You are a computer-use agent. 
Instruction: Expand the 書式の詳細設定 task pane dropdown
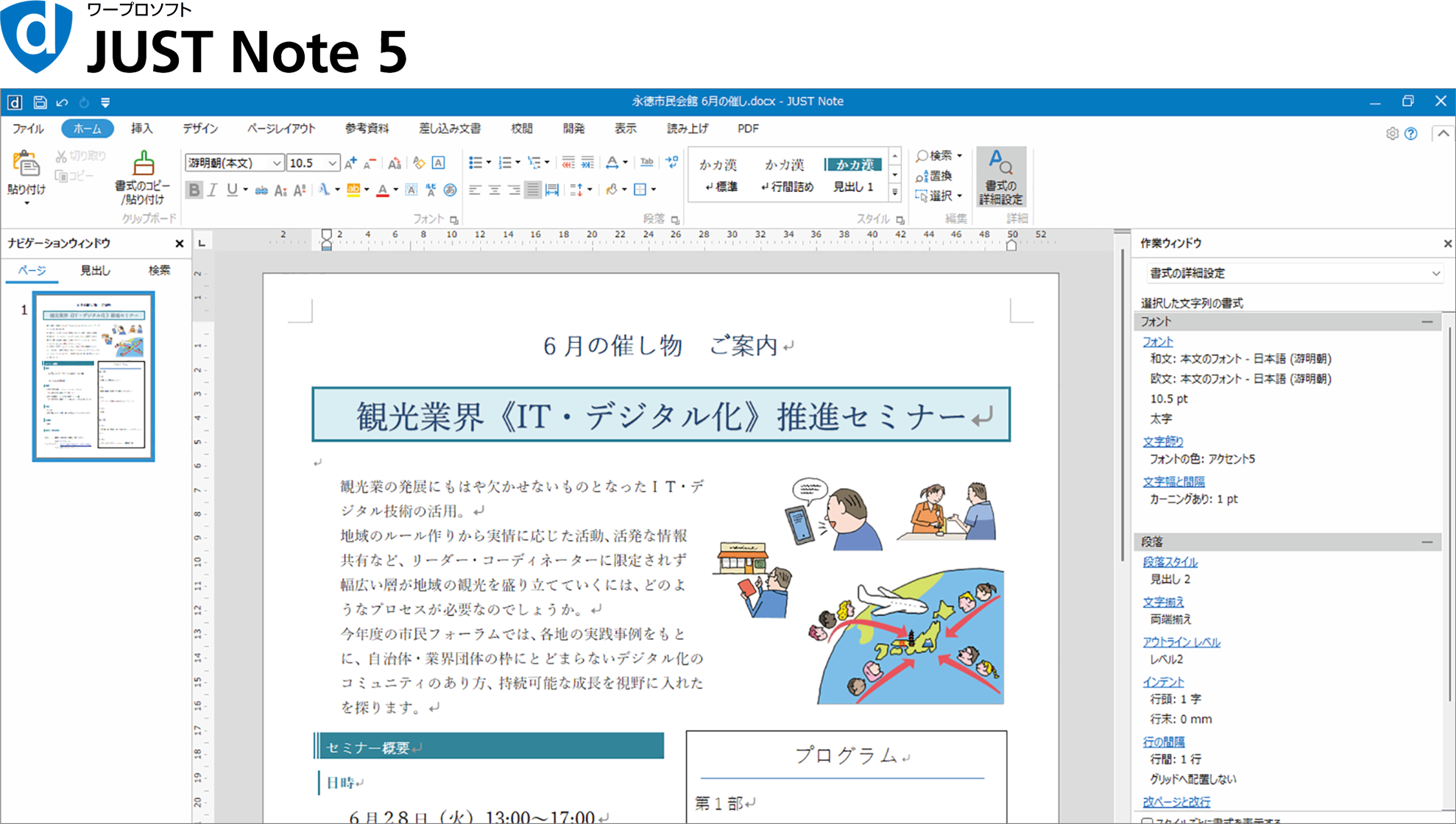pos(1435,274)
